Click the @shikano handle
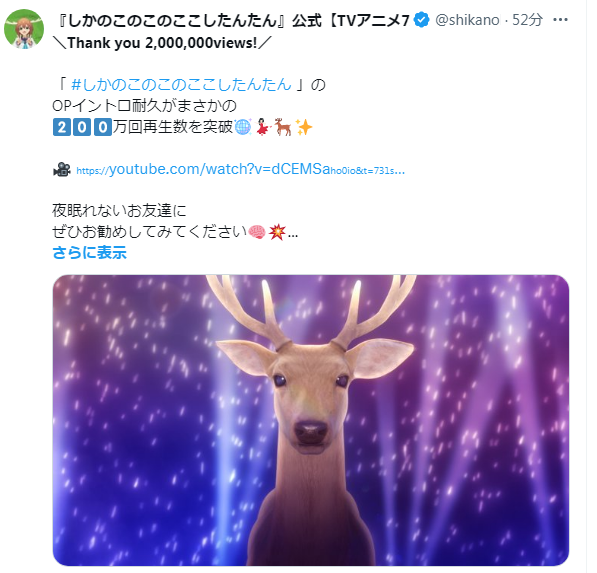597x573 pixels. 467,20
